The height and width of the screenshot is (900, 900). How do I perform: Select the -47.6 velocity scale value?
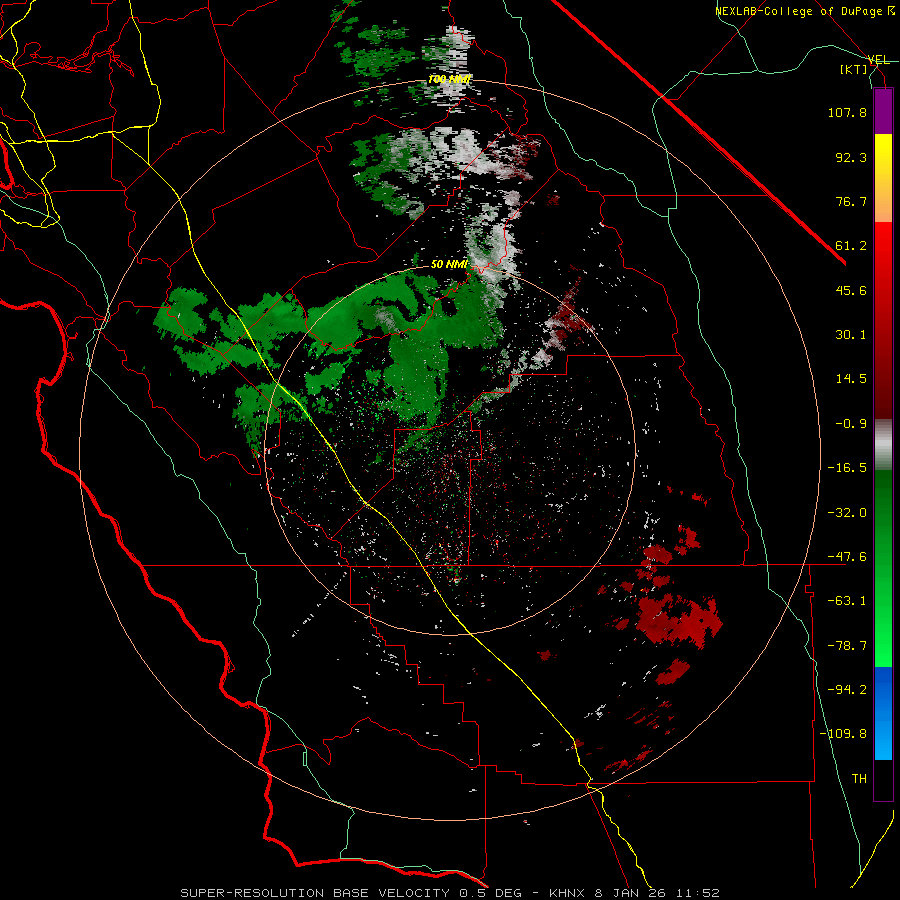(x=847, y=557)
